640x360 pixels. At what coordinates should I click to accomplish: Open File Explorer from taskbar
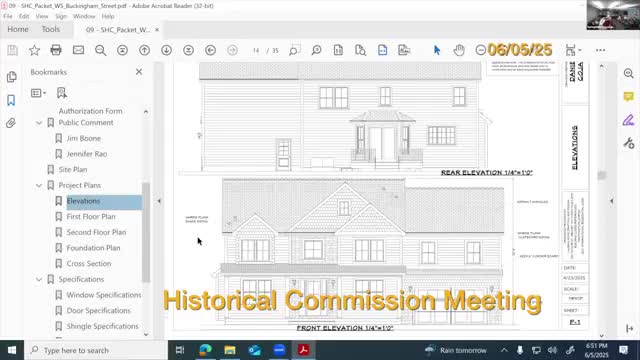point(230,350)
